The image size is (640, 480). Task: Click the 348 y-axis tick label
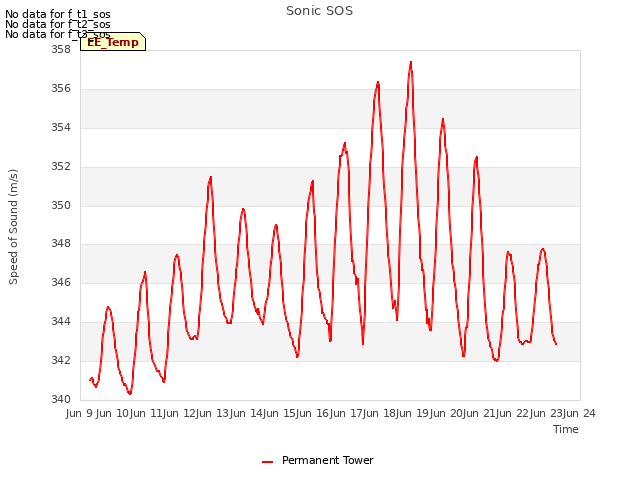pos(61,244)
